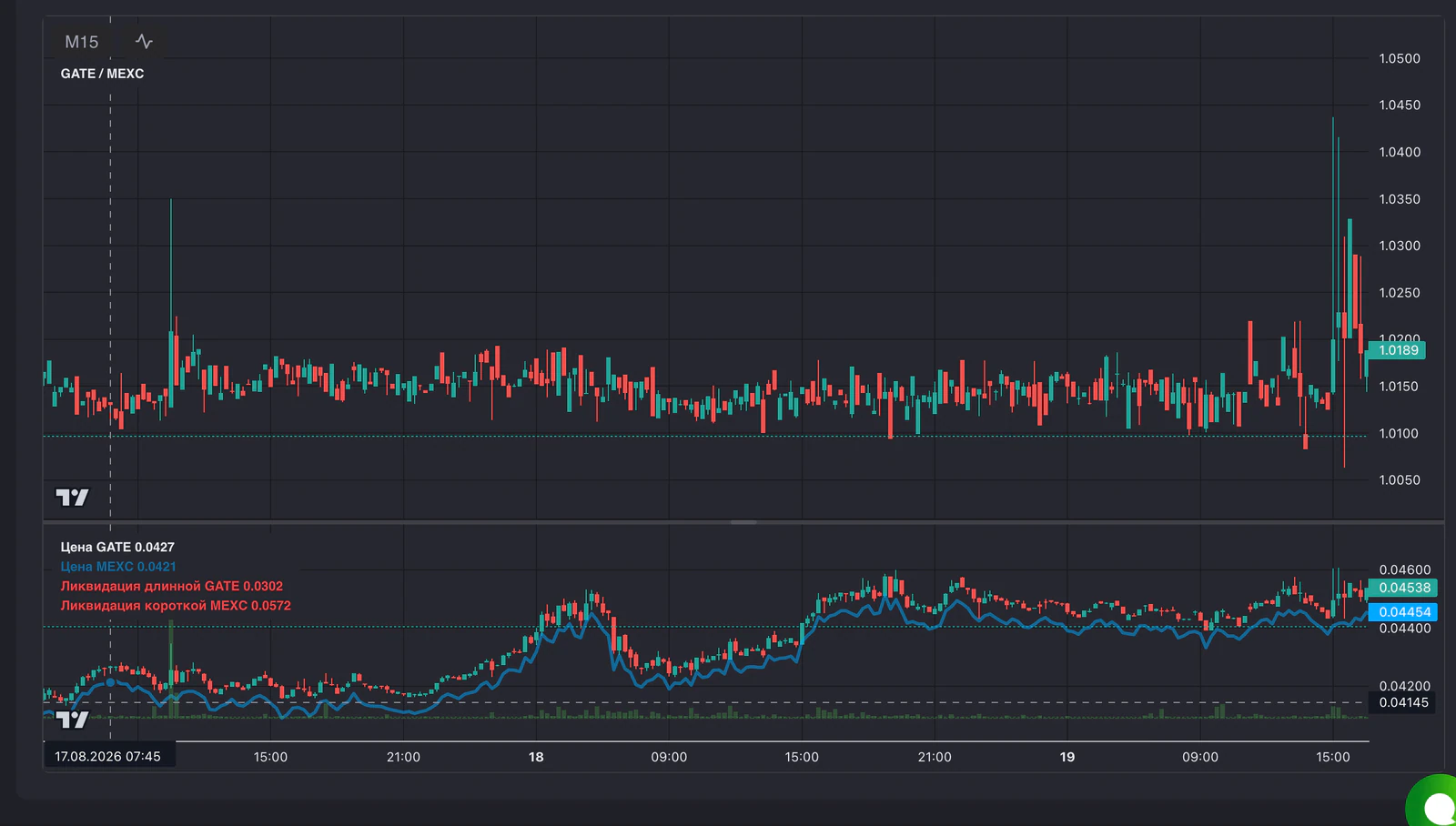Open TradingView logo in the upper chart
The height and width of the screenshot is (826, 1456).
pyautogui.click(x=73, y=497)
